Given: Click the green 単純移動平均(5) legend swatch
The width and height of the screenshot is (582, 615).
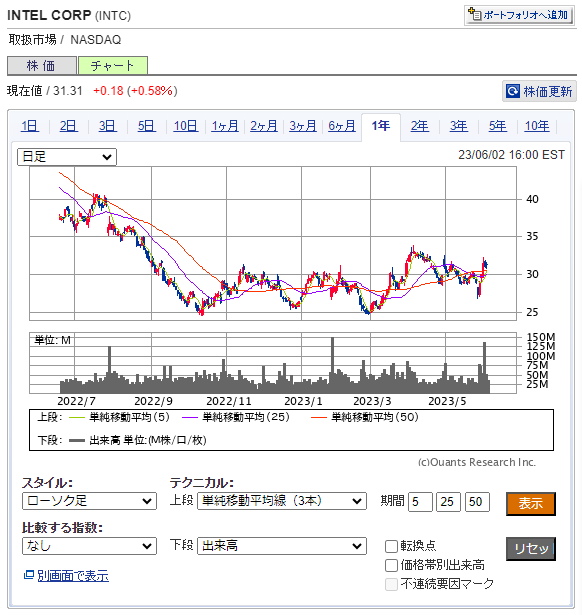Looking at the screenshot, I should [77, 417].
